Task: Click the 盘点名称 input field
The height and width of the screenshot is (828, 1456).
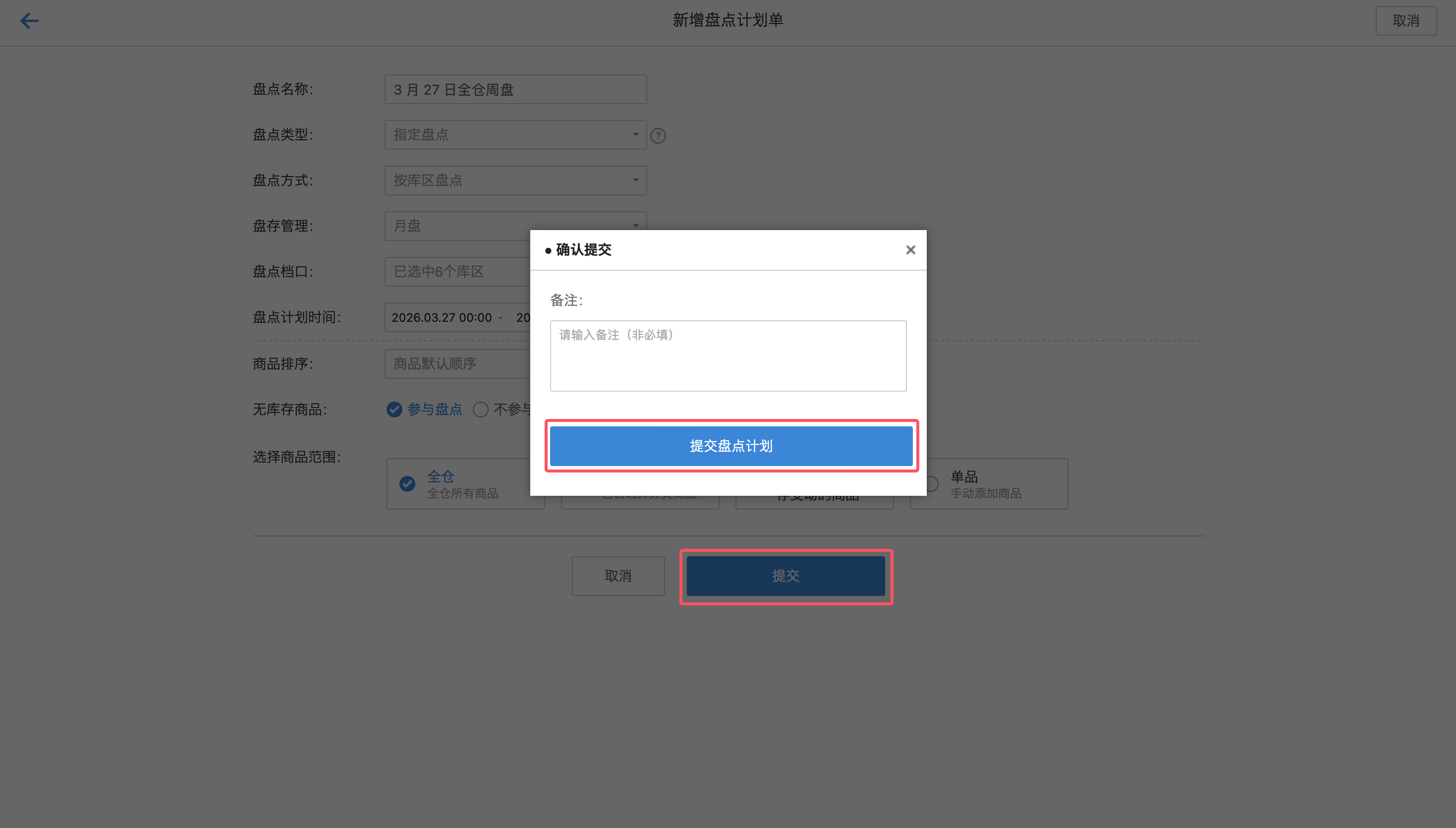Action: click(515, 89)
